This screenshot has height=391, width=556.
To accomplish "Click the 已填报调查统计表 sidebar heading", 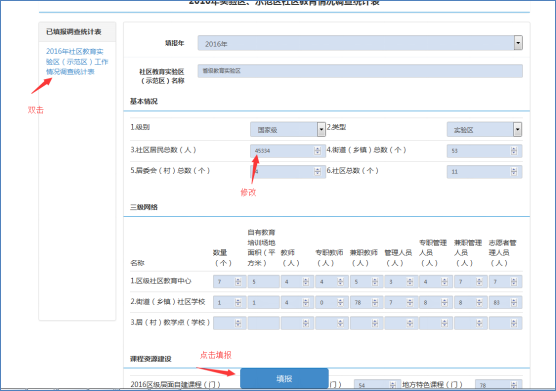I will (x=74, y=32).
